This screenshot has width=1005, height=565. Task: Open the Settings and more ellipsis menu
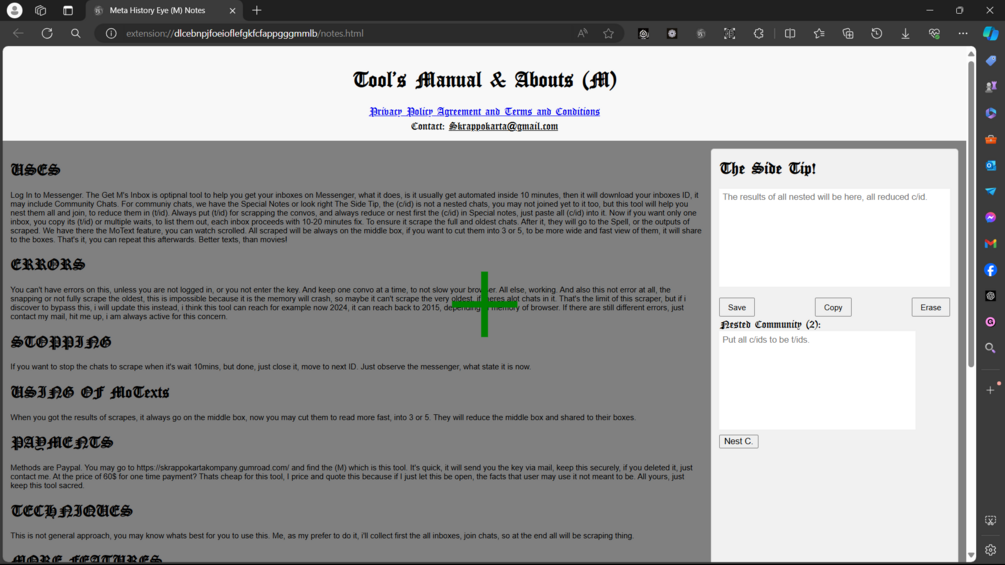coord(963,33)
